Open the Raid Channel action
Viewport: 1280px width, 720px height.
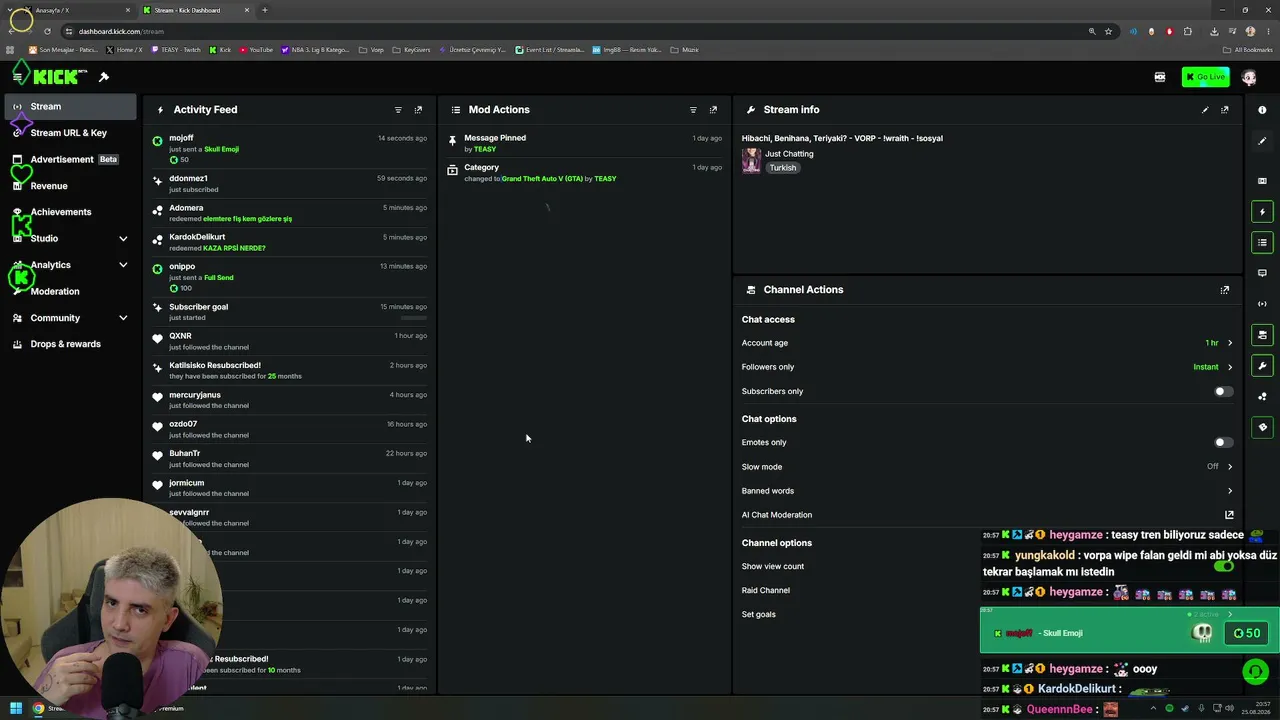[766, 591]
